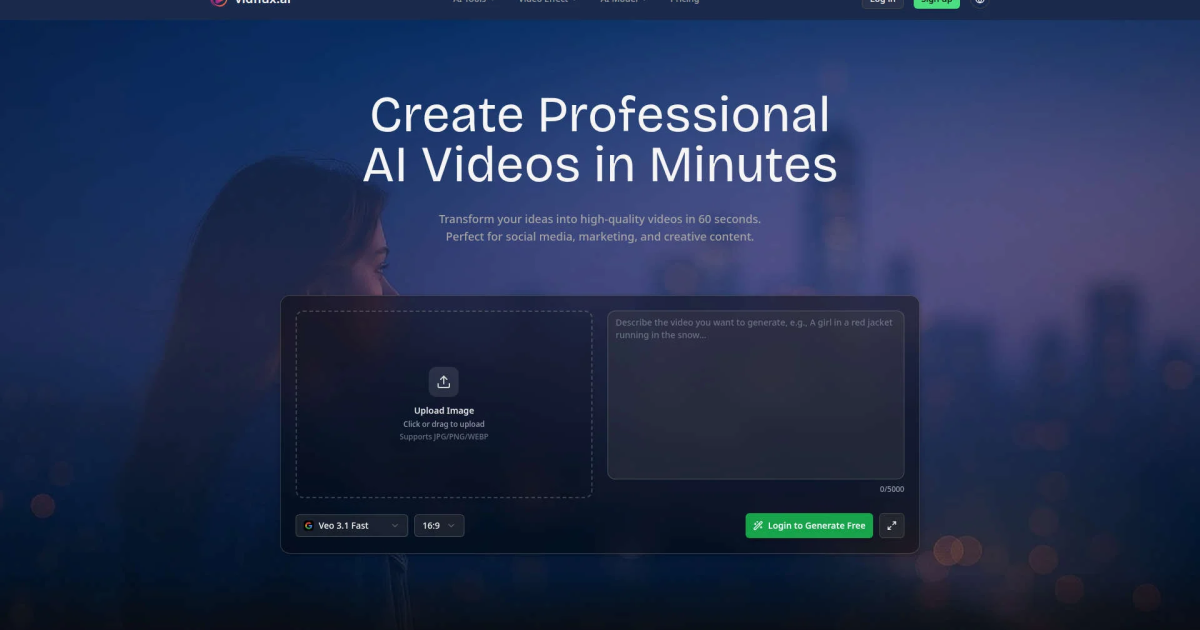Click the Create Professional AI Videos heading
The height and width of the screenshot is (630, 1200).
coord(600,139)
